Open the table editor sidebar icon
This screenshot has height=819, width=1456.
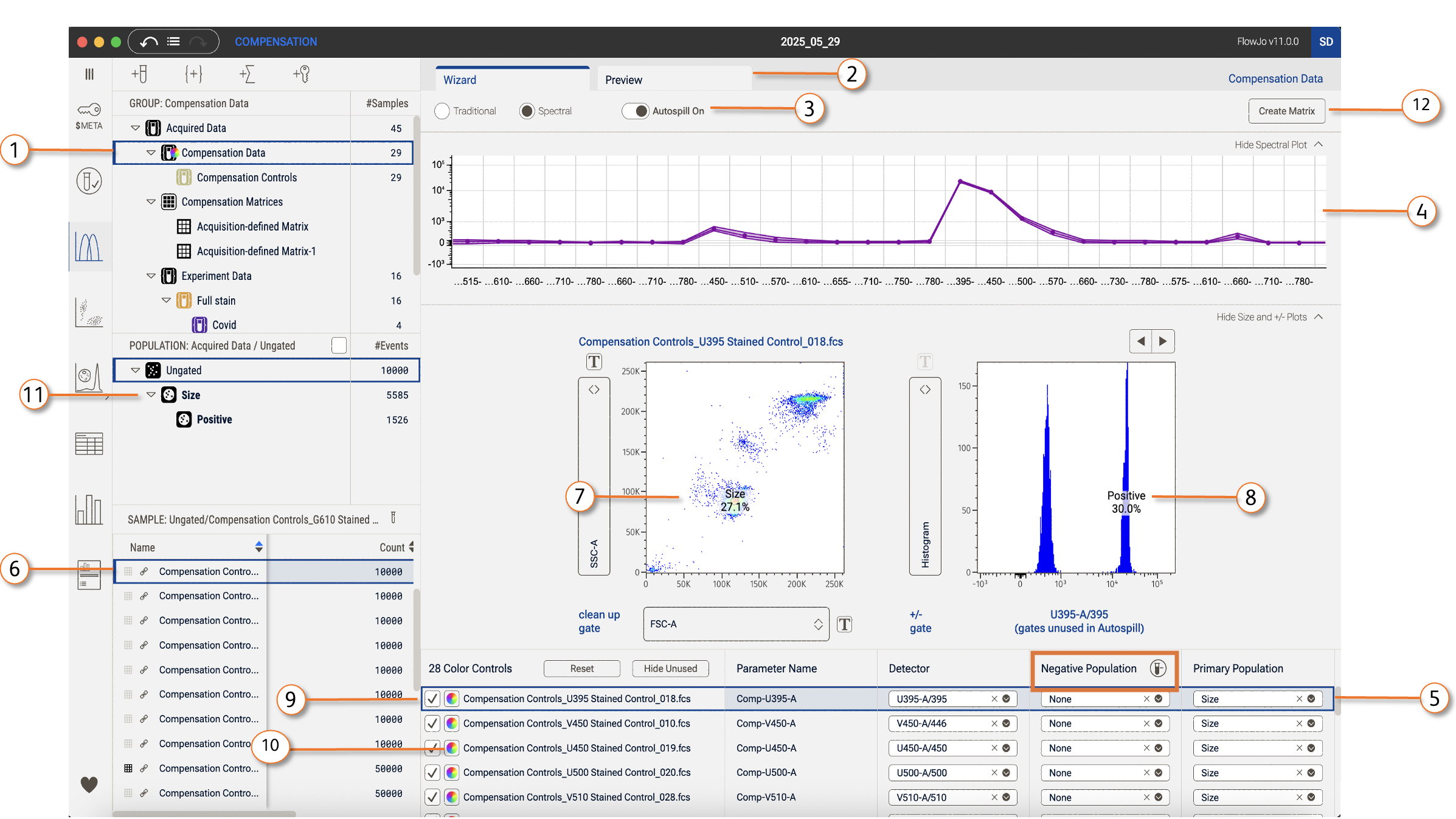[x=89, y=444]
